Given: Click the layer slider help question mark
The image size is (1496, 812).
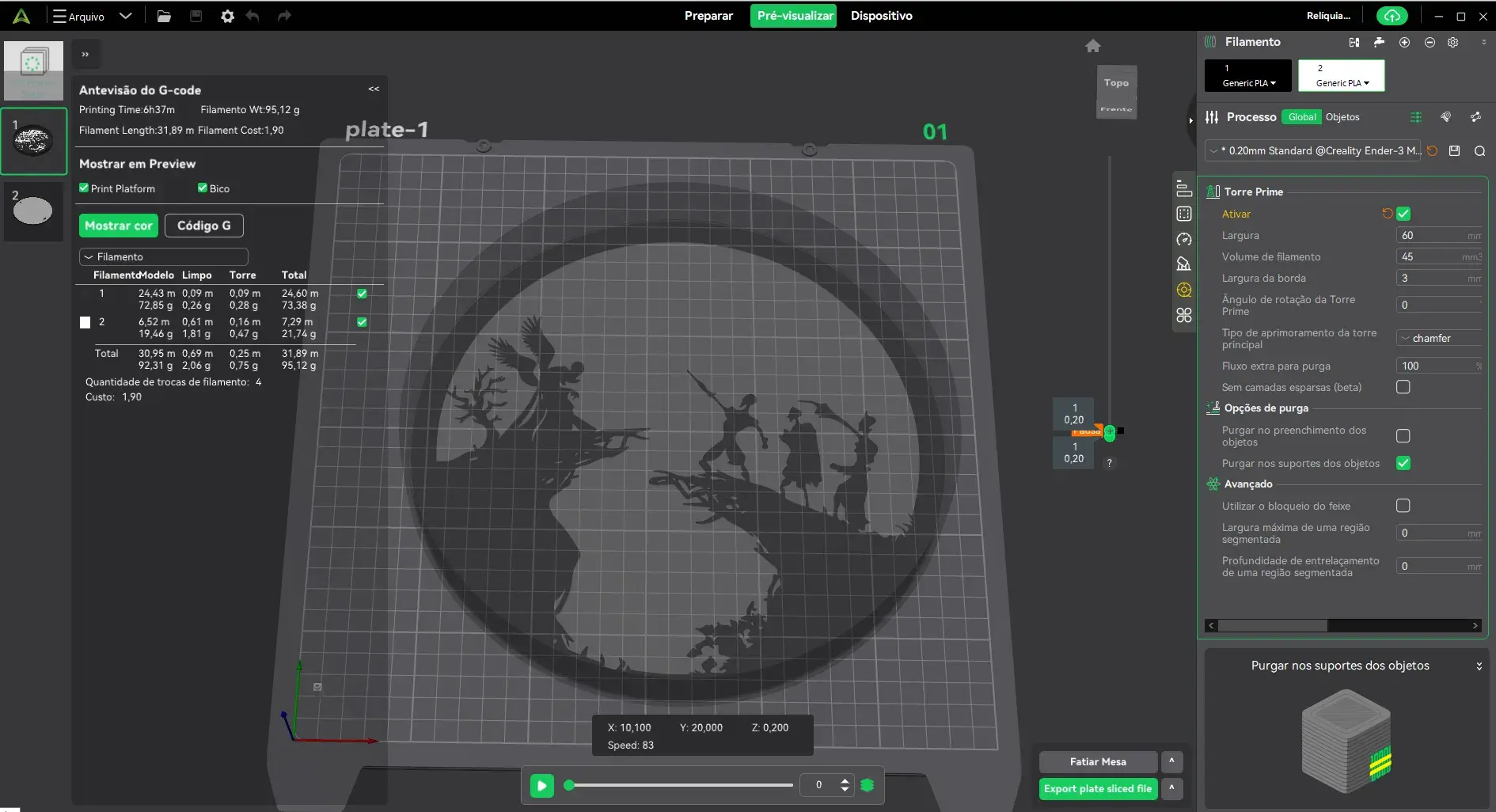Looking at the screenshot, I should 1110,463.
